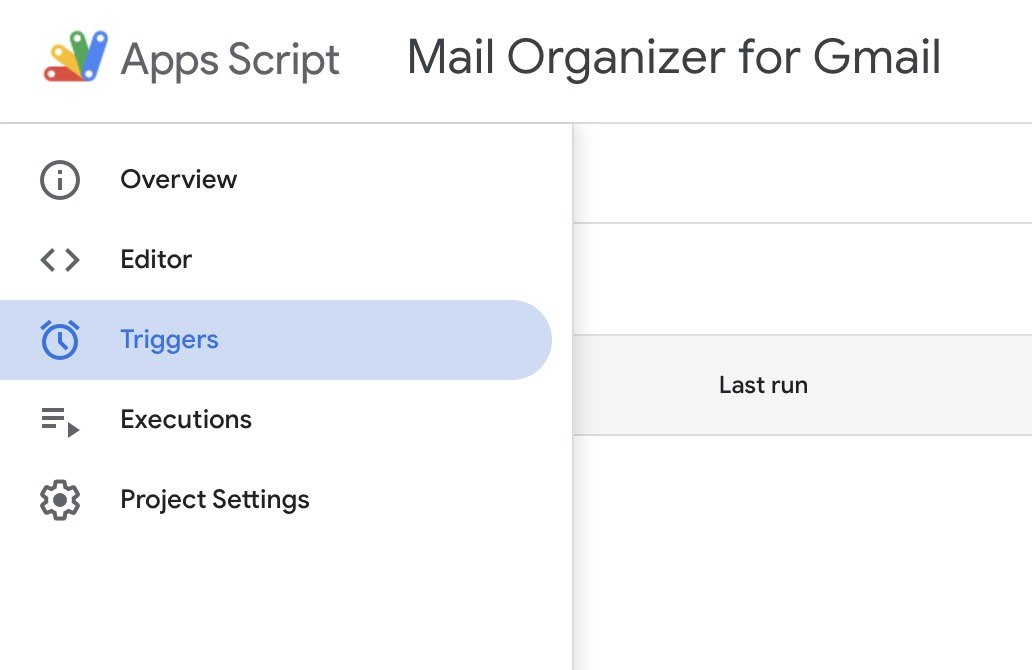Click the Triggers alarm clock icon
1032x670 pixels.
tap(60, 340)
